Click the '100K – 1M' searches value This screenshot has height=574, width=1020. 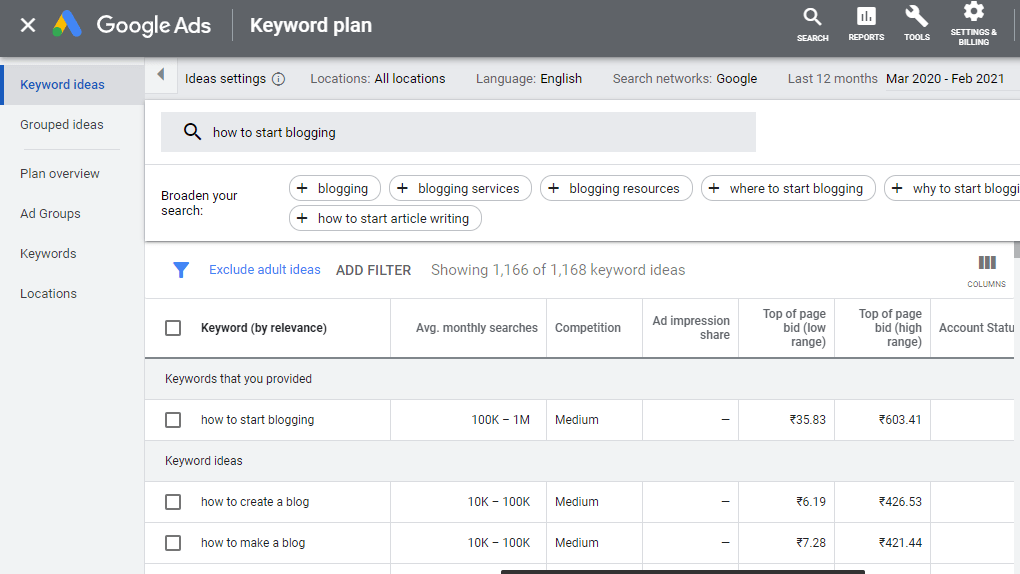coord(501,420)
